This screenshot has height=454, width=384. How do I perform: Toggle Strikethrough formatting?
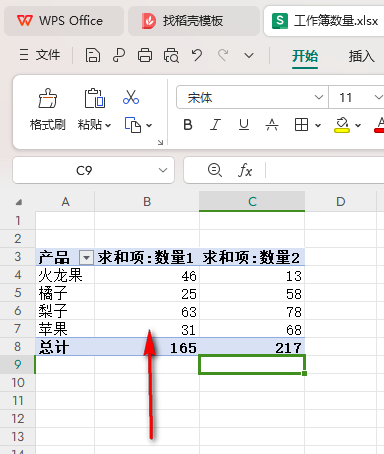[x=272, y=125]
